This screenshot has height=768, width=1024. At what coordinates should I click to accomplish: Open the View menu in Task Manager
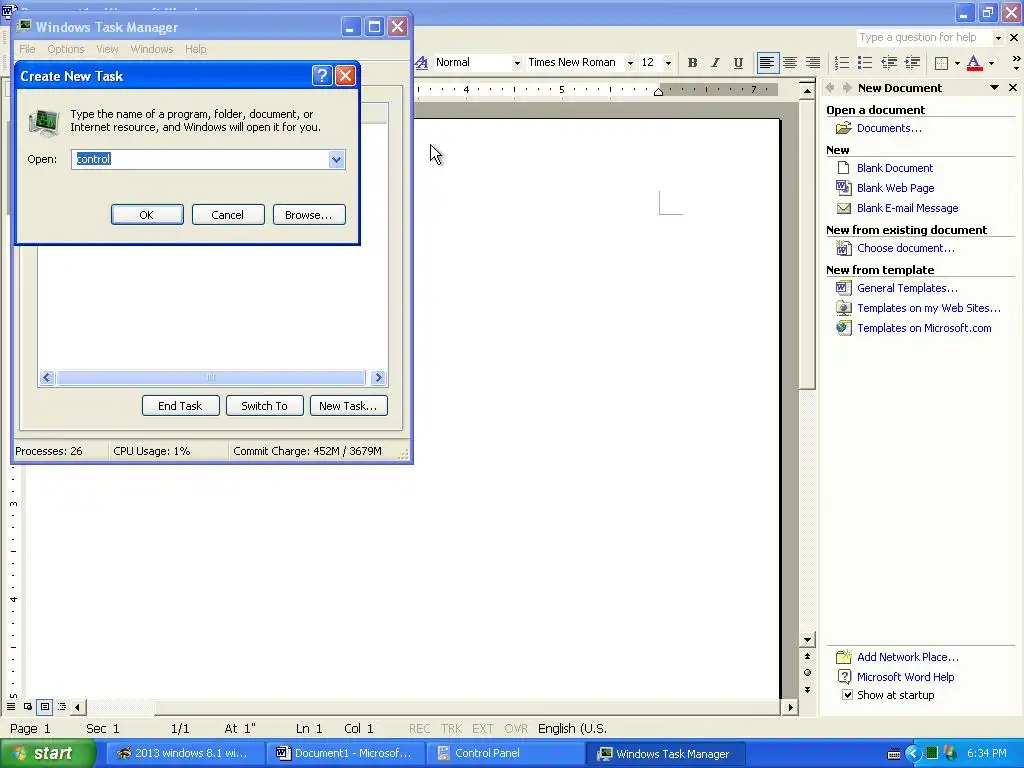point(107,49)
